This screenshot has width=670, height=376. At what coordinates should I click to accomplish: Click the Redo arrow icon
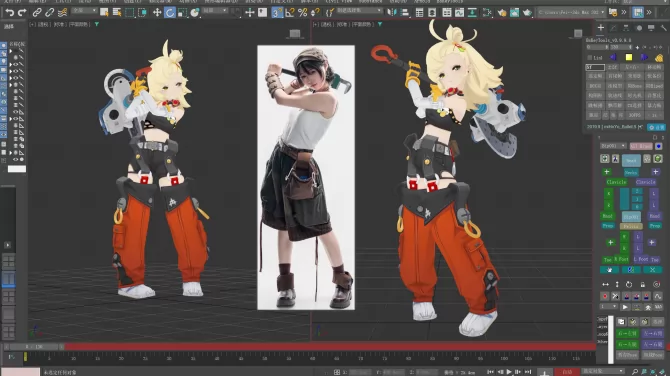click(x=22, y=13)
